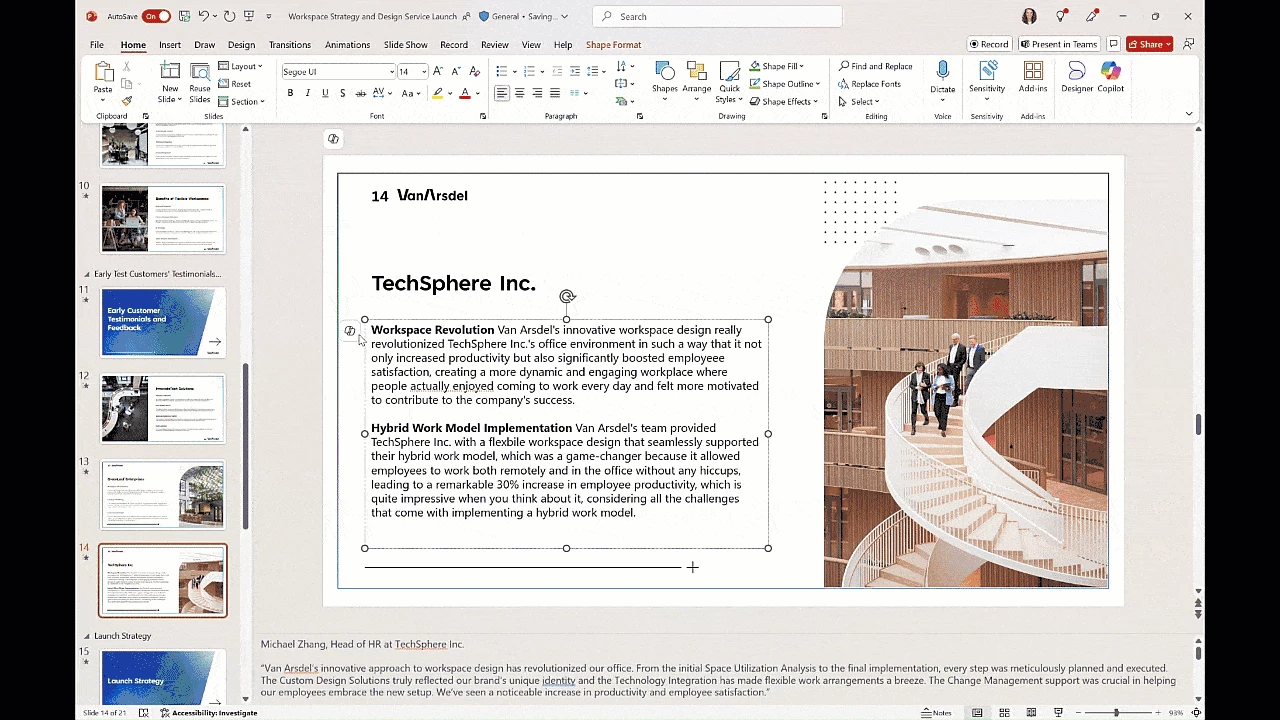Select slide 12 thumbnail
This screenshot has width=1280, height=720.
[163, 409]
